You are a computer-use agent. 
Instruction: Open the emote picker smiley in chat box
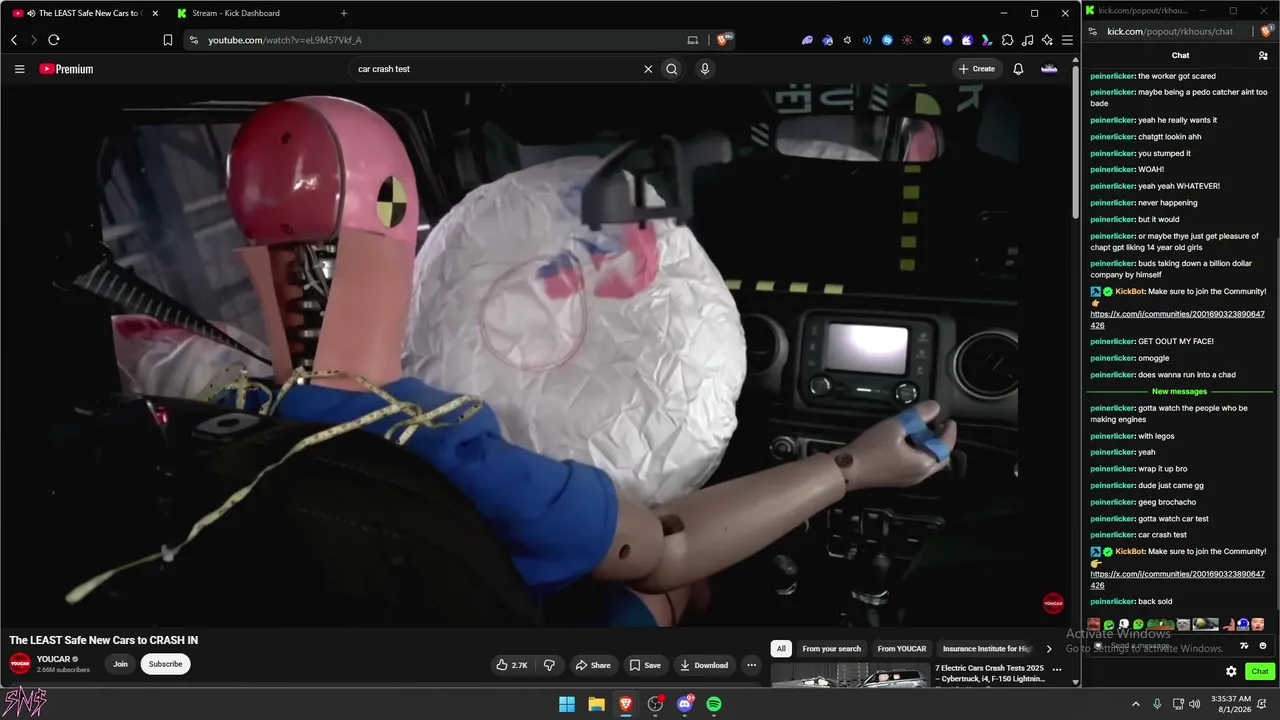[x=1263, y=646]
